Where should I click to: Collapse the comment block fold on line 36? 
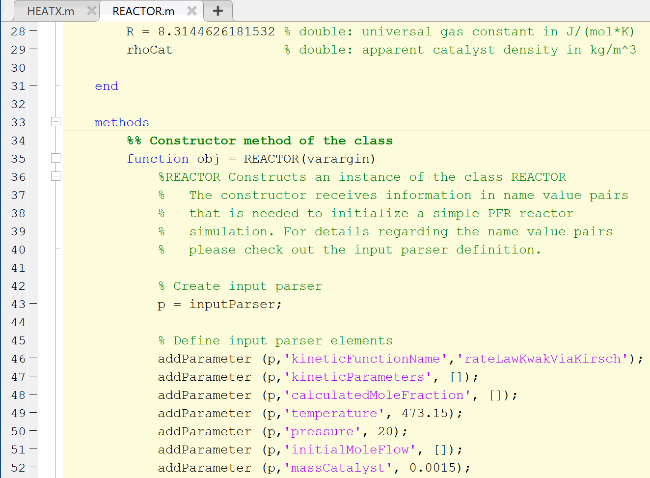[x=56, y=177]
